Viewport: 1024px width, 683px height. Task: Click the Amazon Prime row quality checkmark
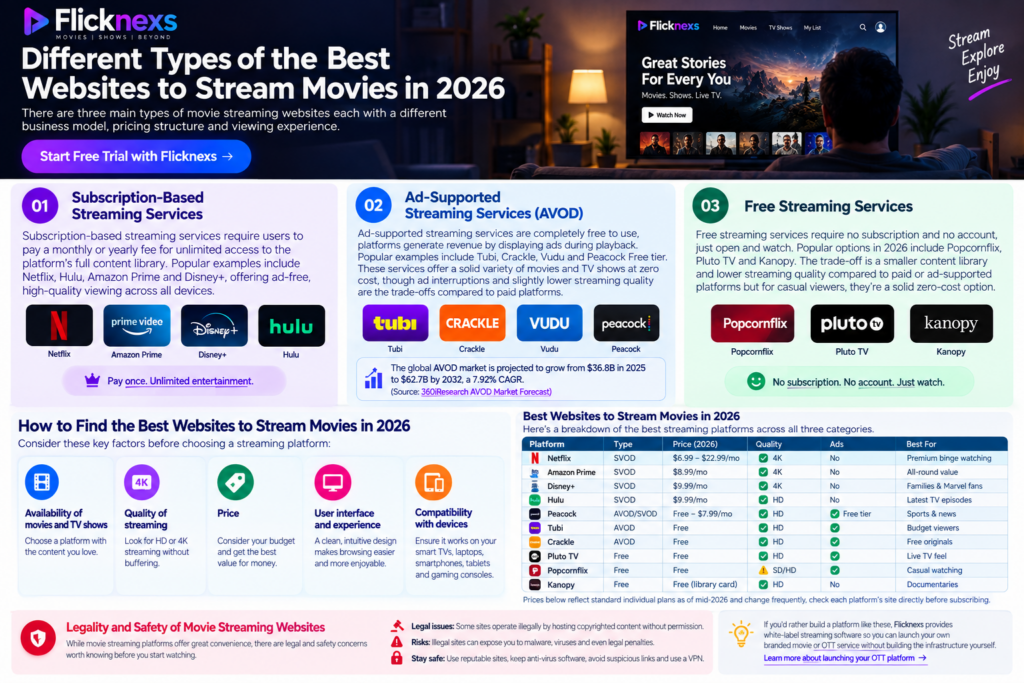[x=763, y=472]
